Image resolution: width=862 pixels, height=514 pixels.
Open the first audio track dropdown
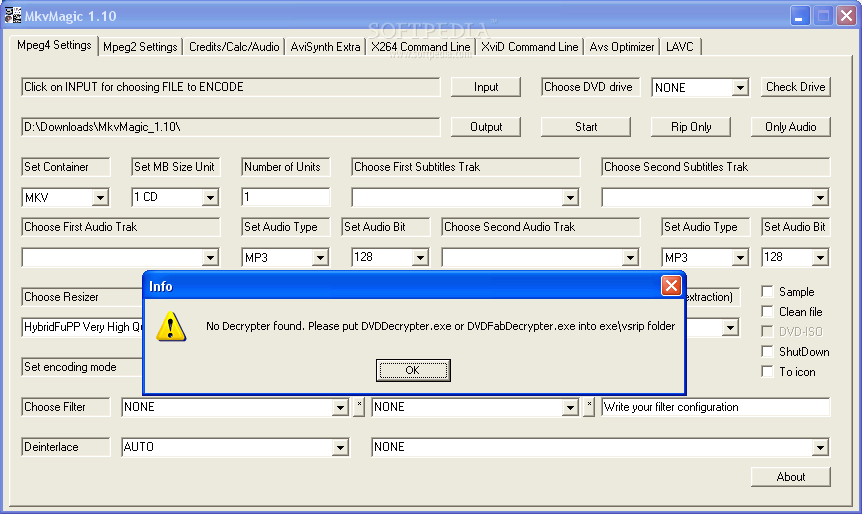[210, 257]
